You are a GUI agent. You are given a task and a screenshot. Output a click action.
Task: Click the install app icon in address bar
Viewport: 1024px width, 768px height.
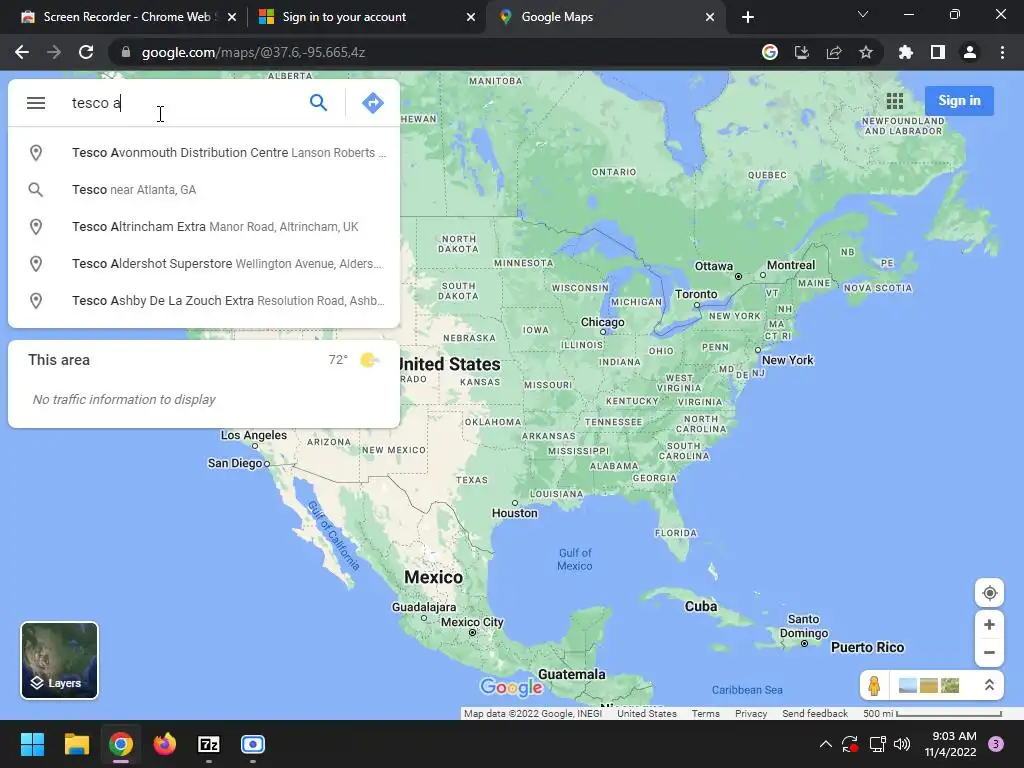point(802,52)
